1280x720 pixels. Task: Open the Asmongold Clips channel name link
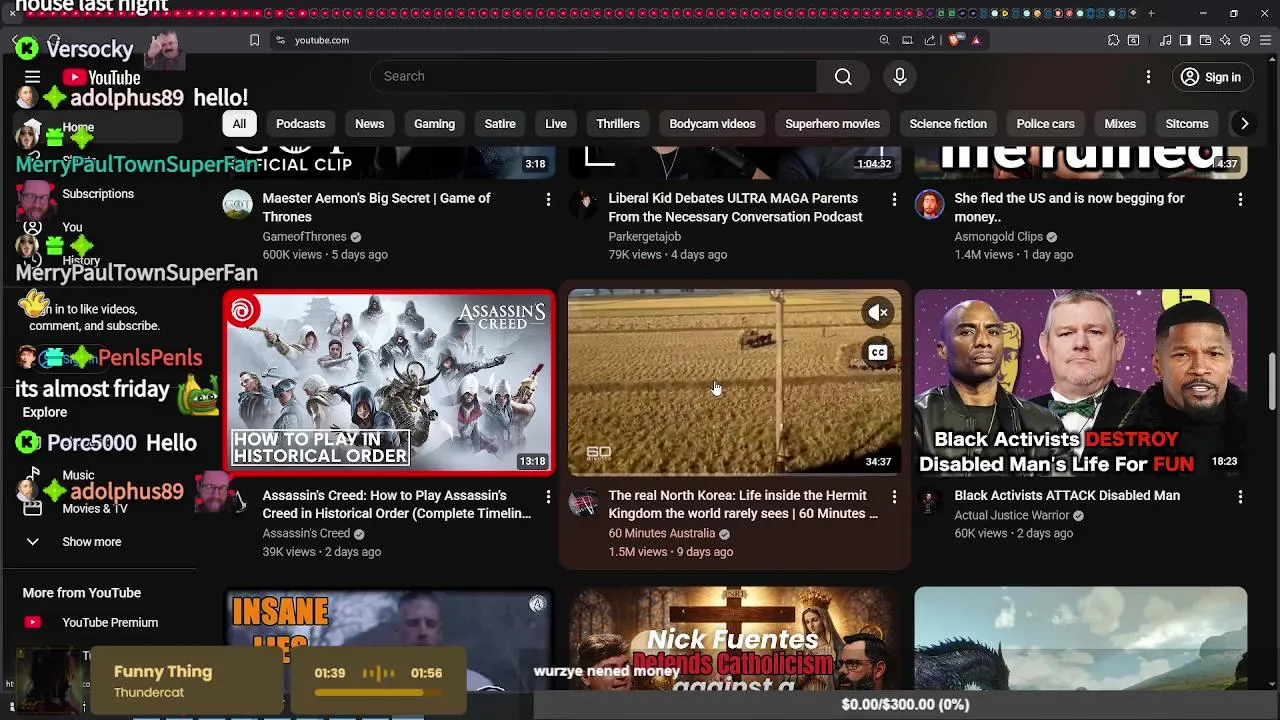[x=998, y=237]
